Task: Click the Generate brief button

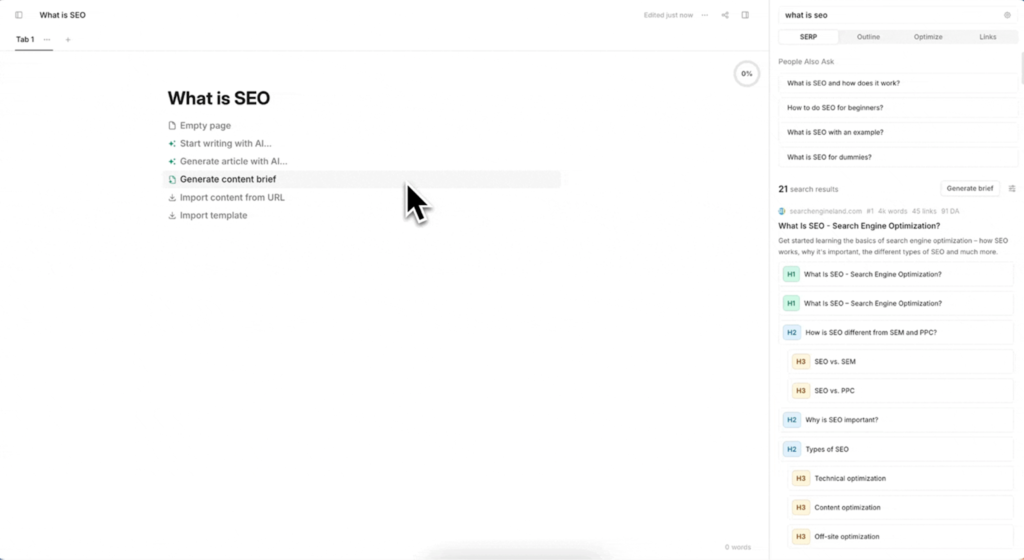Action: tap(970, 189)
